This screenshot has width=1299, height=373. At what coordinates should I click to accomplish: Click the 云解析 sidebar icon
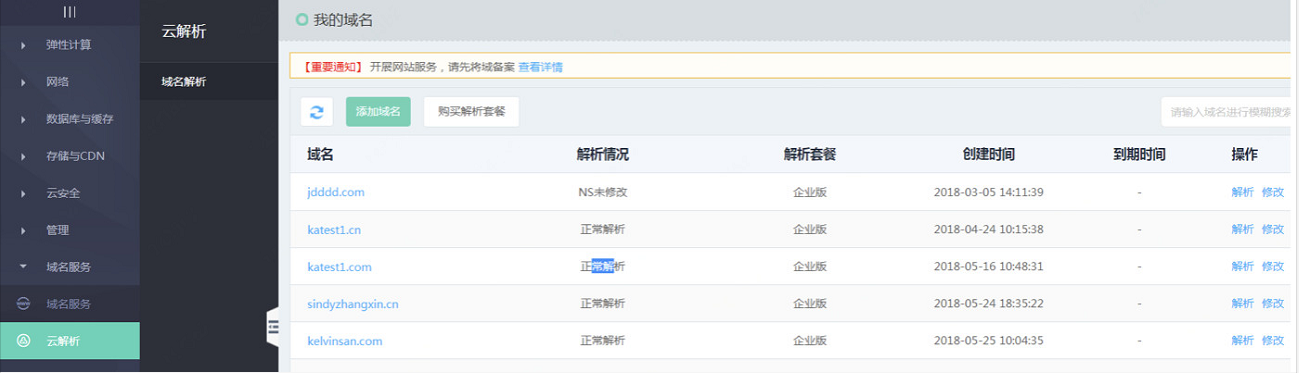click(24, 341)
